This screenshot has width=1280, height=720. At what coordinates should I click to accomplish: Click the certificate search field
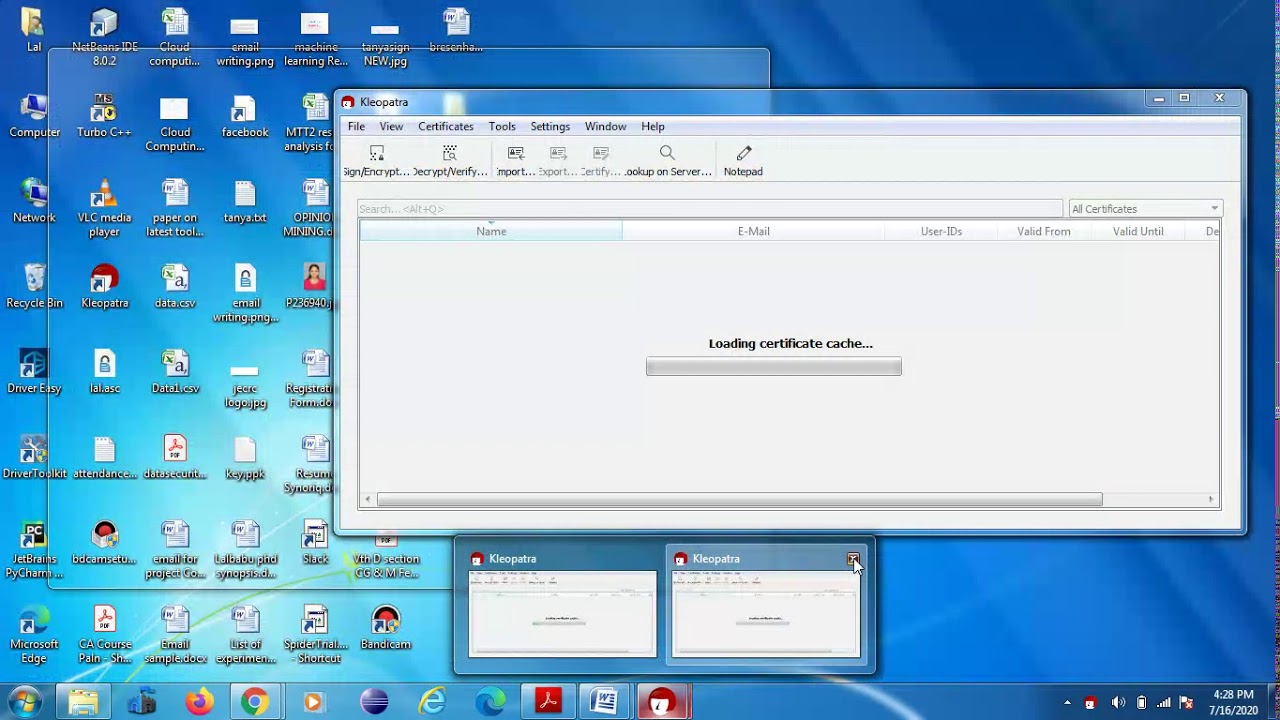709,209
